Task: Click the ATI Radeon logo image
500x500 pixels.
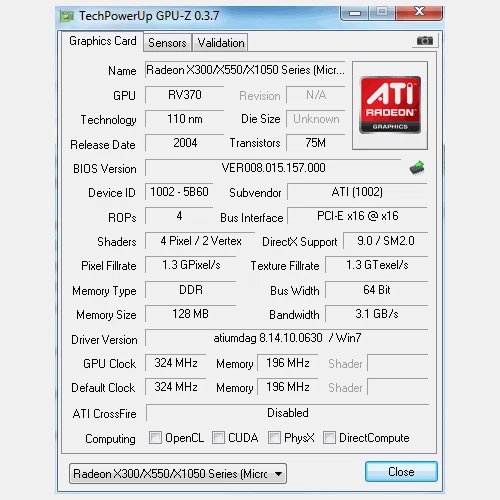Action: click(390, 105)
